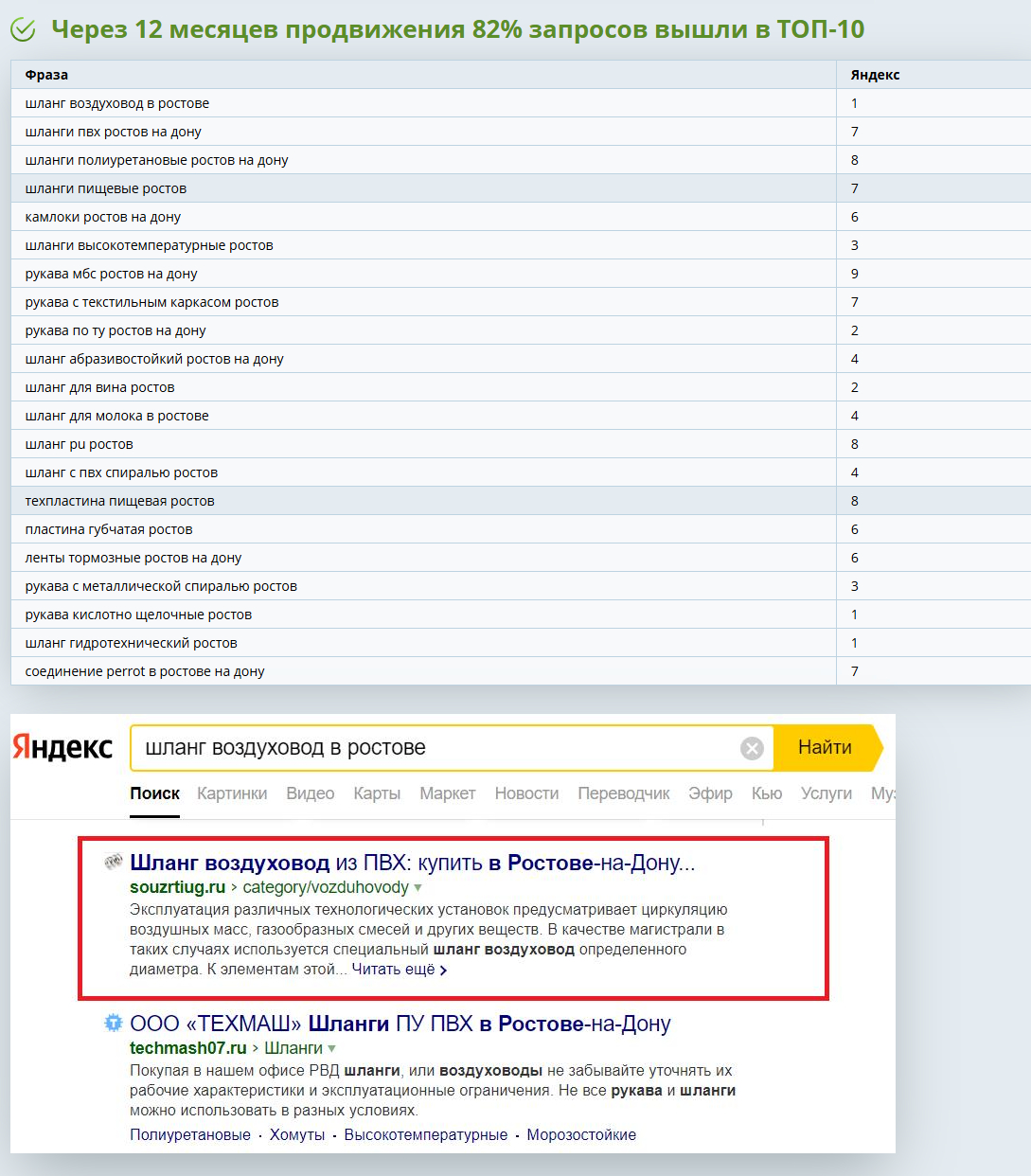This screenshot has width=1031, height=1176.
Task: Open result Шланг воздуховод из ПВХ
Action: 413,863
